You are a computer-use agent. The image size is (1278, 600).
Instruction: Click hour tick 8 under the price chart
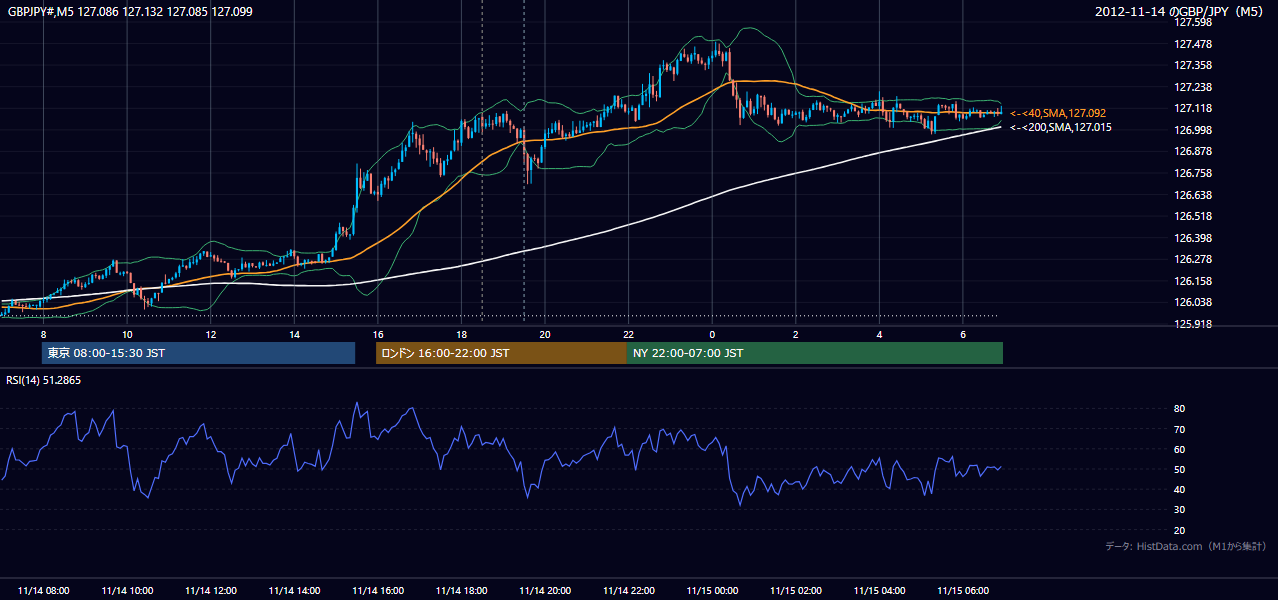43,334
